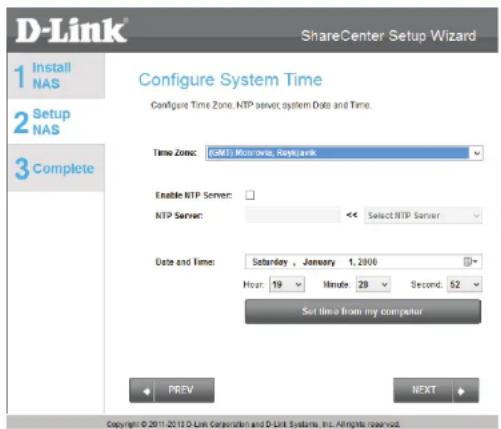Viewport: 501px width, 429px height.
Task: Click the << transfer NTP server arrows
Action: (352, 215)
